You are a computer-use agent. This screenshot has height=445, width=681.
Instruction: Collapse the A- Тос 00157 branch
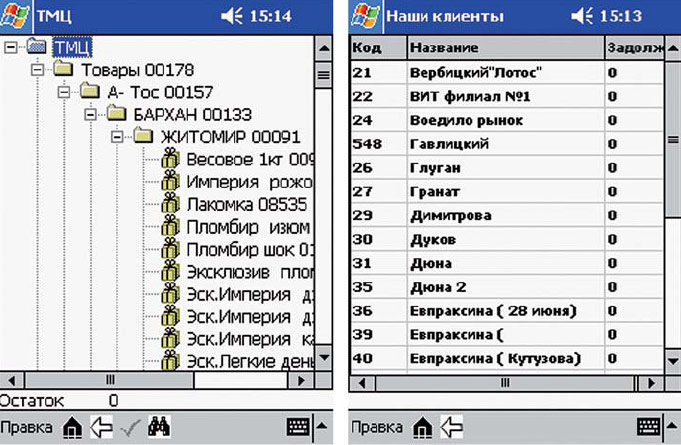[x=64, y=92]
